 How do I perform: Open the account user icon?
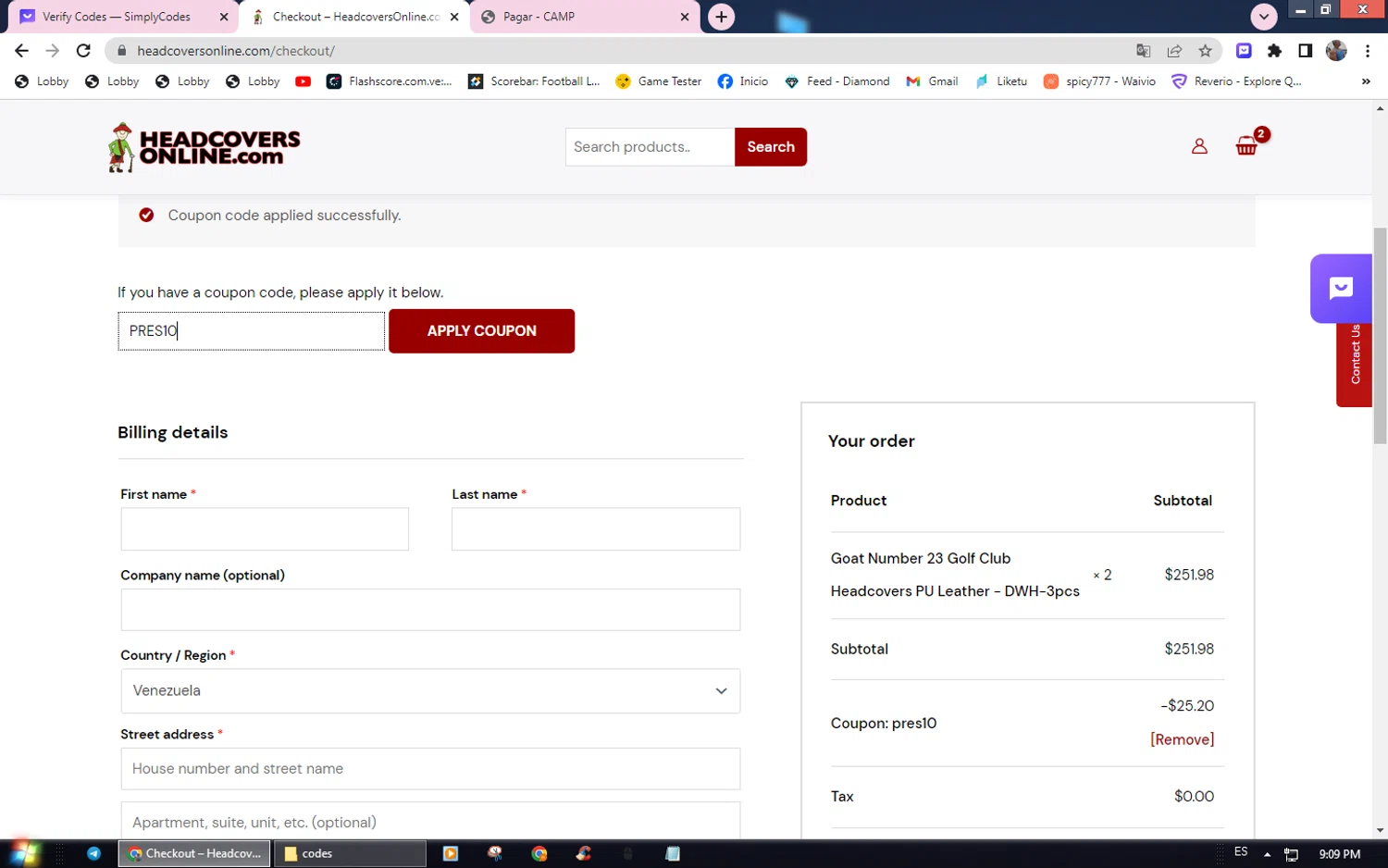click(x=1199, y=146)
